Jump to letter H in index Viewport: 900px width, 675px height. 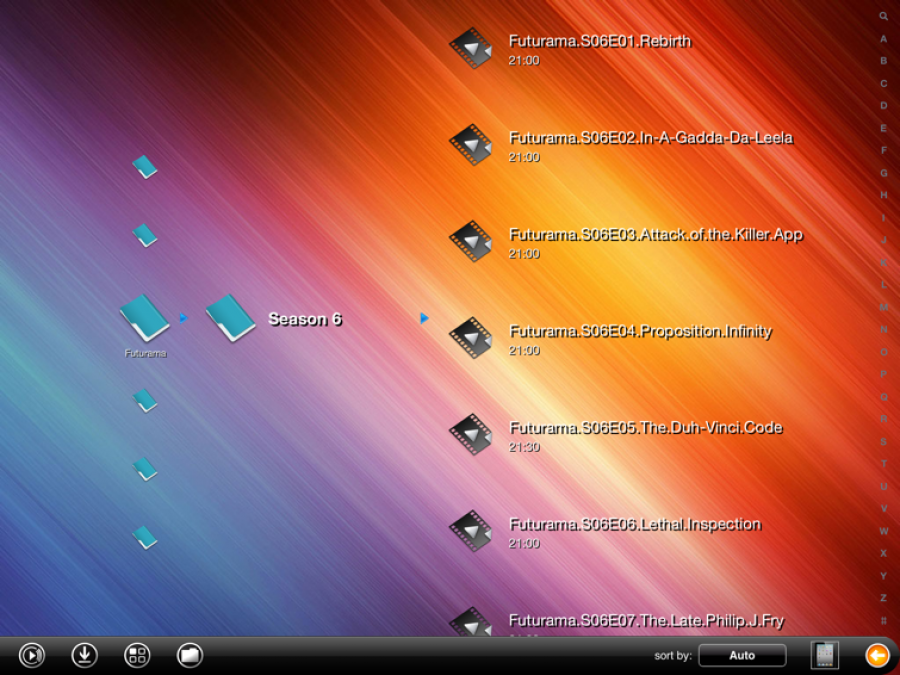click(883, 195)
